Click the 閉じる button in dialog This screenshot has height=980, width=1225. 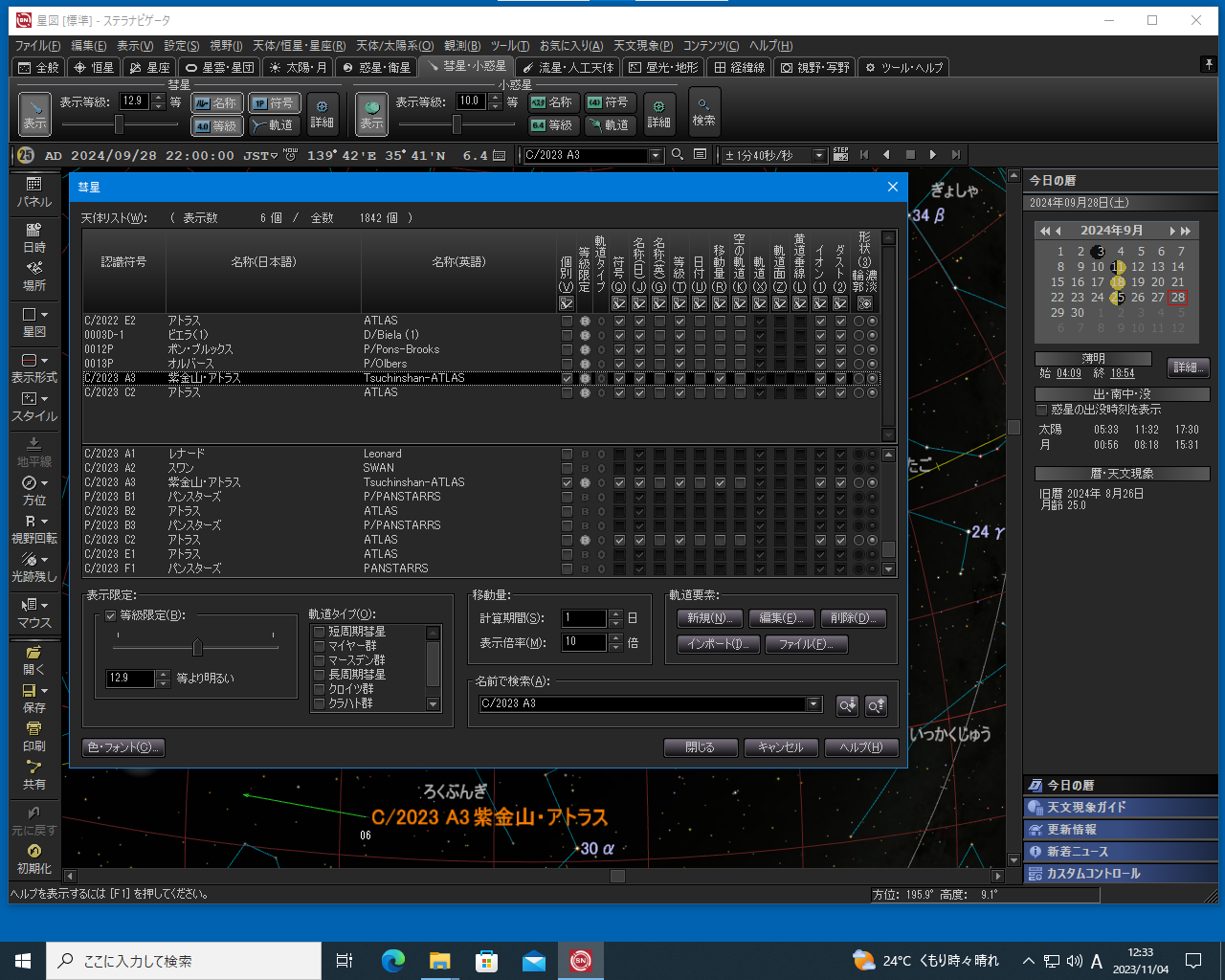[700, 747]
